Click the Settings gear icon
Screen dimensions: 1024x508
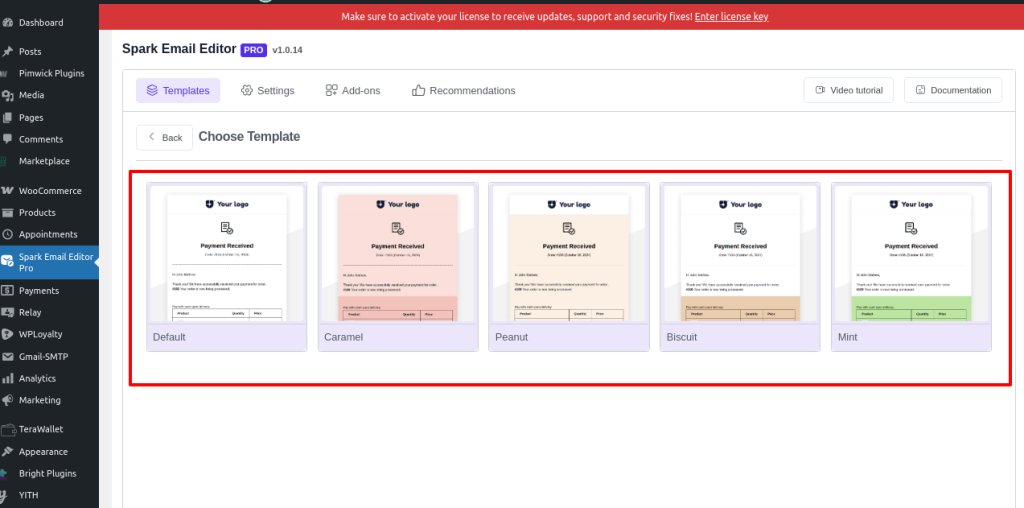246,90
